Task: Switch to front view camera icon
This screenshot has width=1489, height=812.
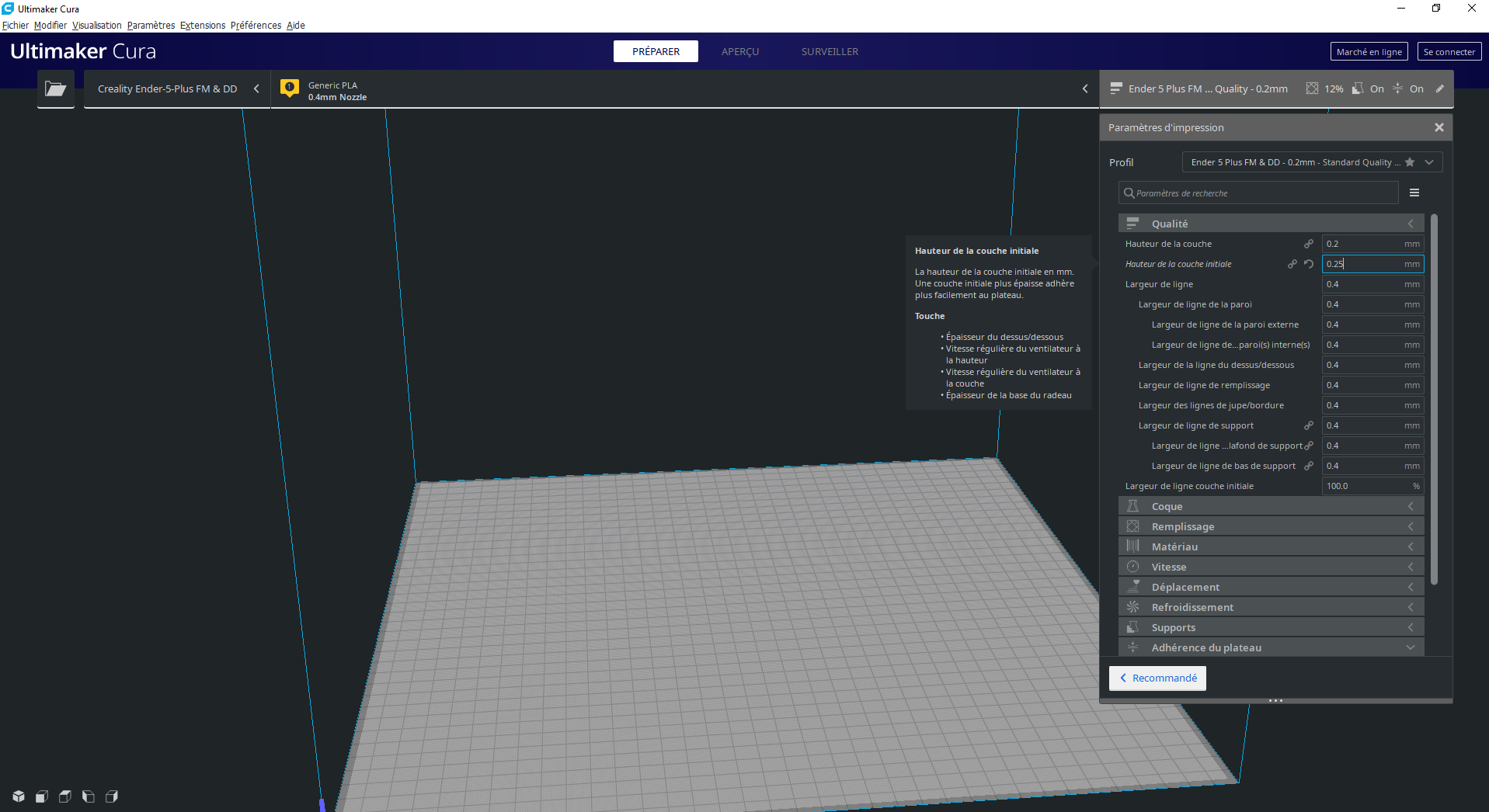Action: tap(42, 796)
